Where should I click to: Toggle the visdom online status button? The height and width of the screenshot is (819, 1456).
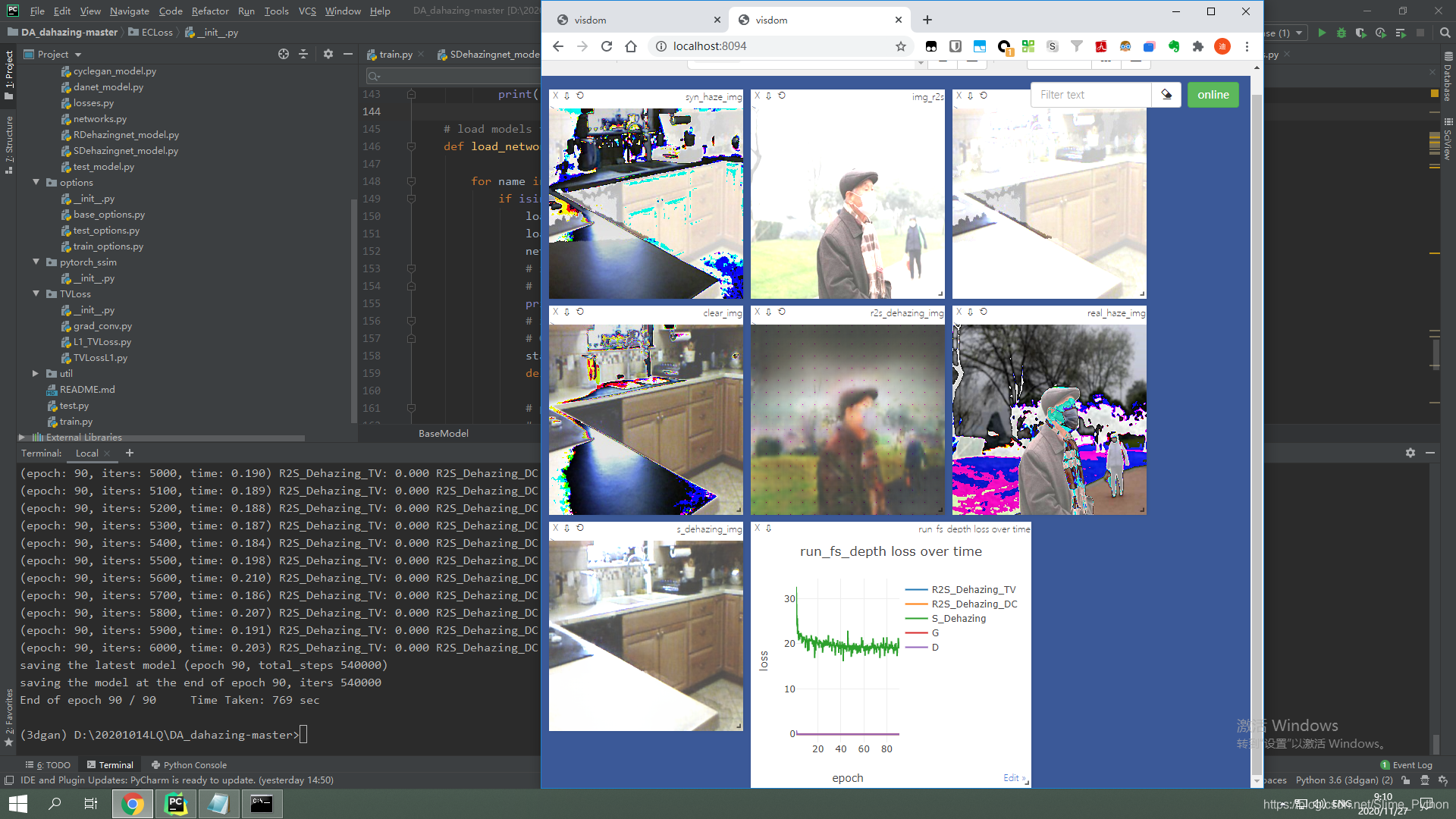[x=1213, y=95]
